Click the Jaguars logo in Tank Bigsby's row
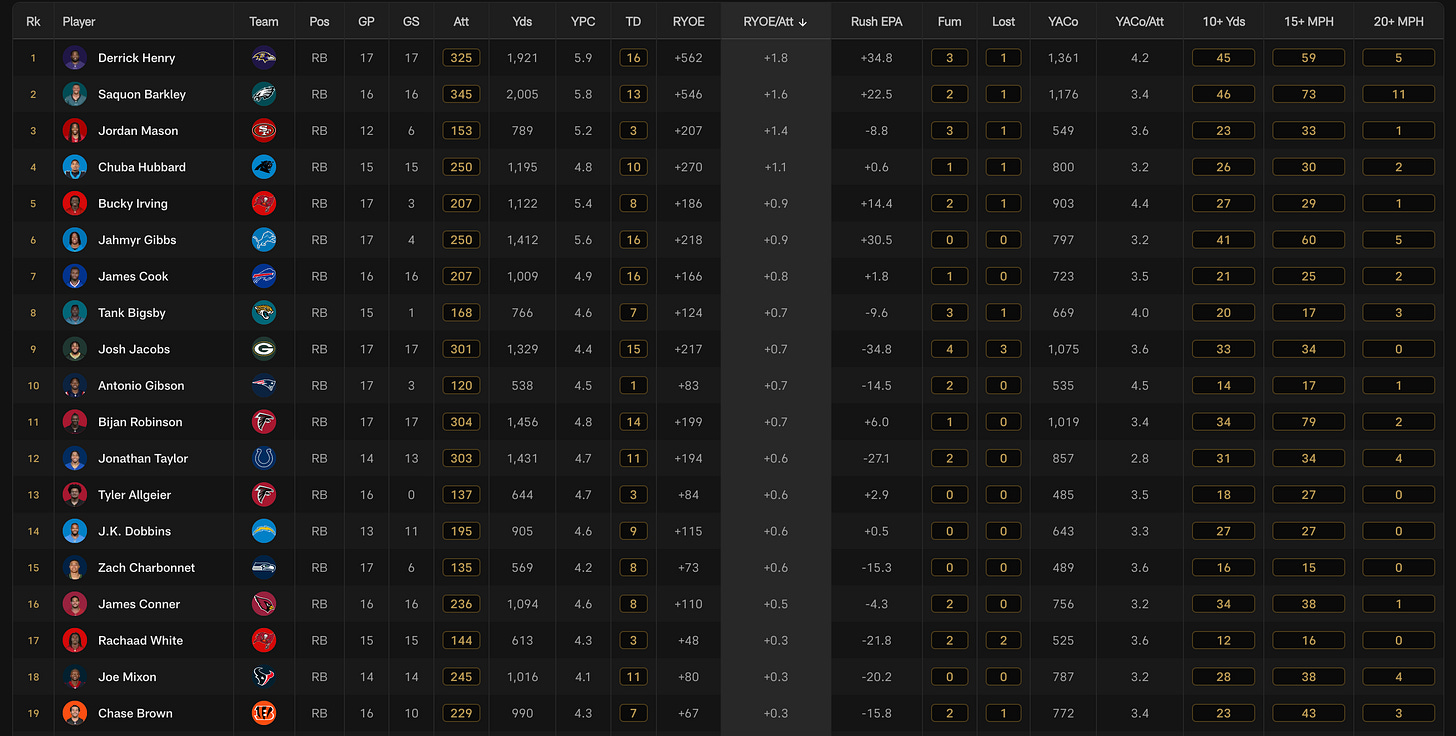 click(264, 313)
